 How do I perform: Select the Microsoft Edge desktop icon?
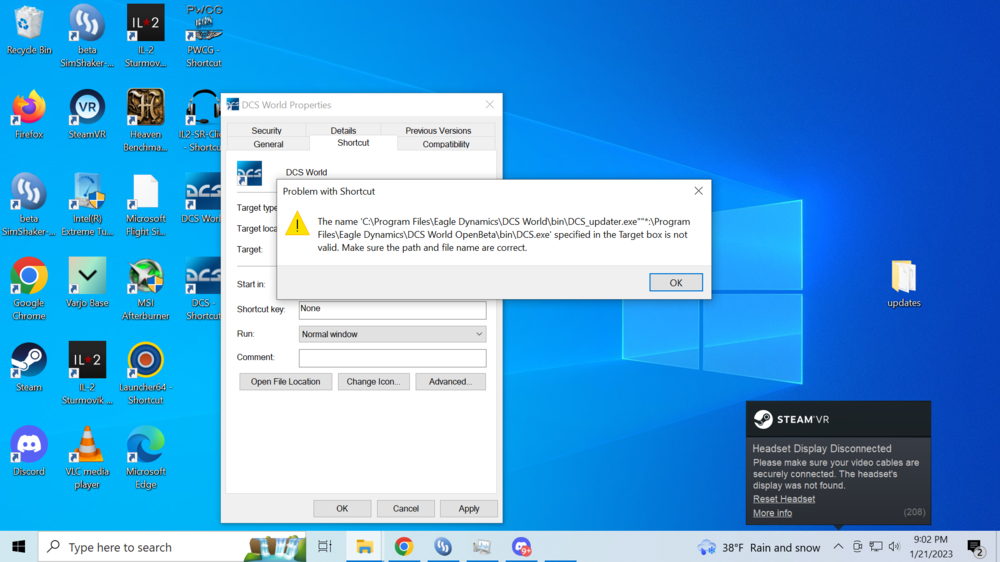(x=145, y=457)
